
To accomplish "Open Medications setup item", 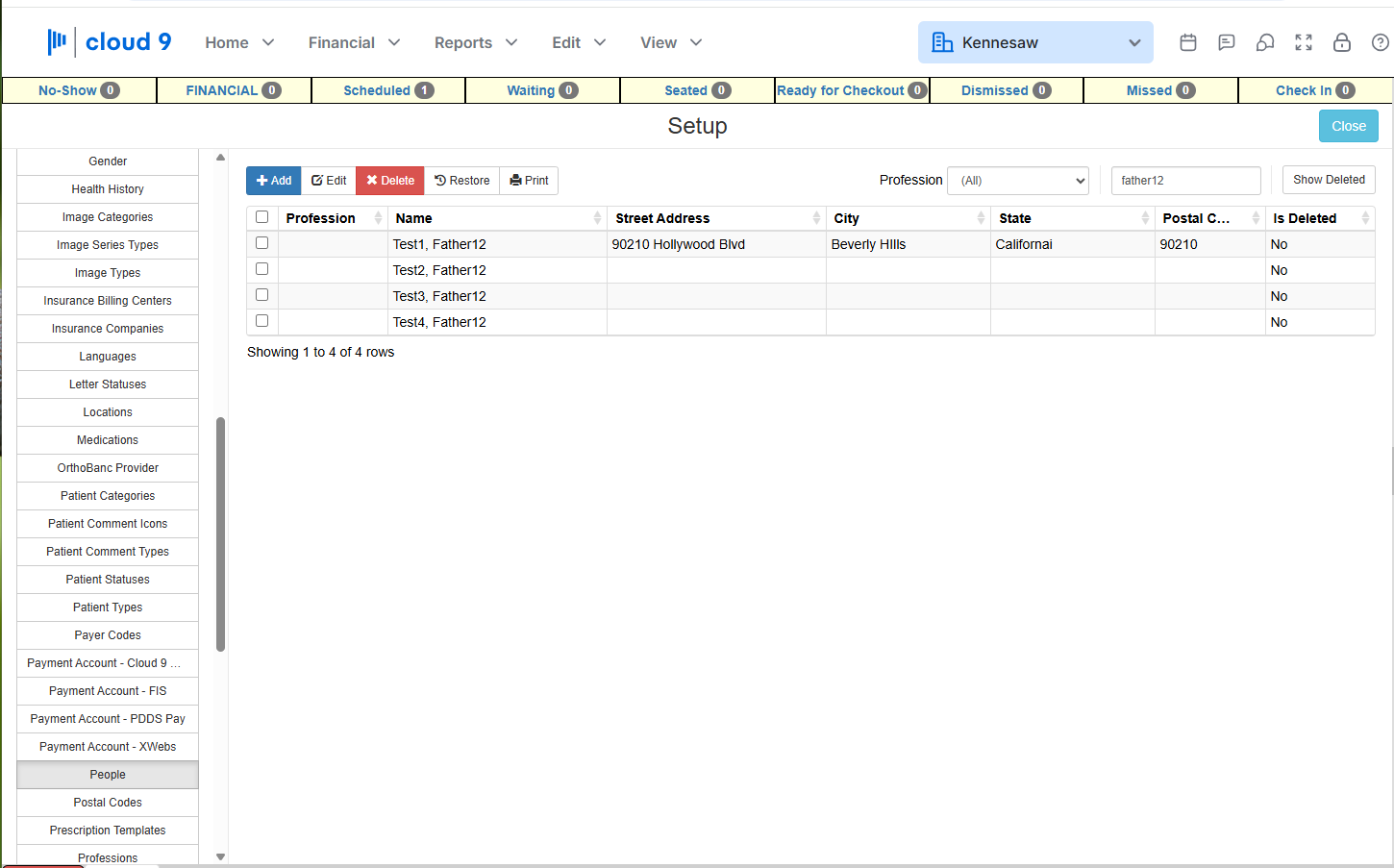I will click(108, 440).
